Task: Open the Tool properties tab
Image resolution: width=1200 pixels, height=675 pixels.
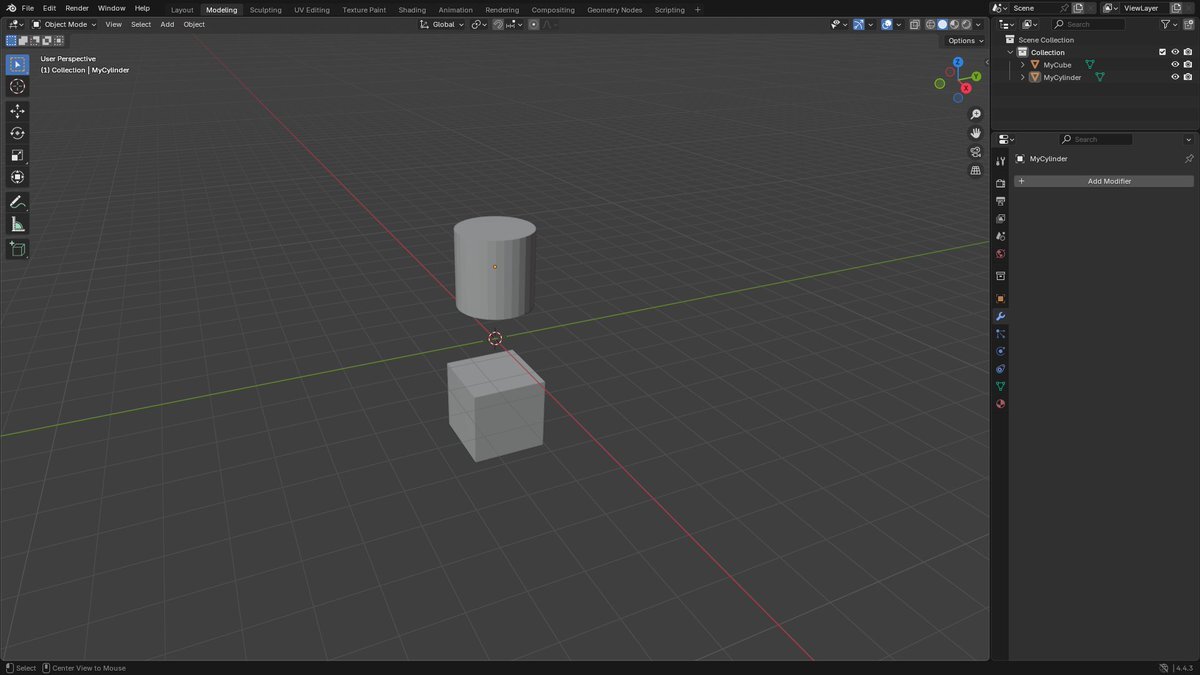Action: [x=1000, y=161]
